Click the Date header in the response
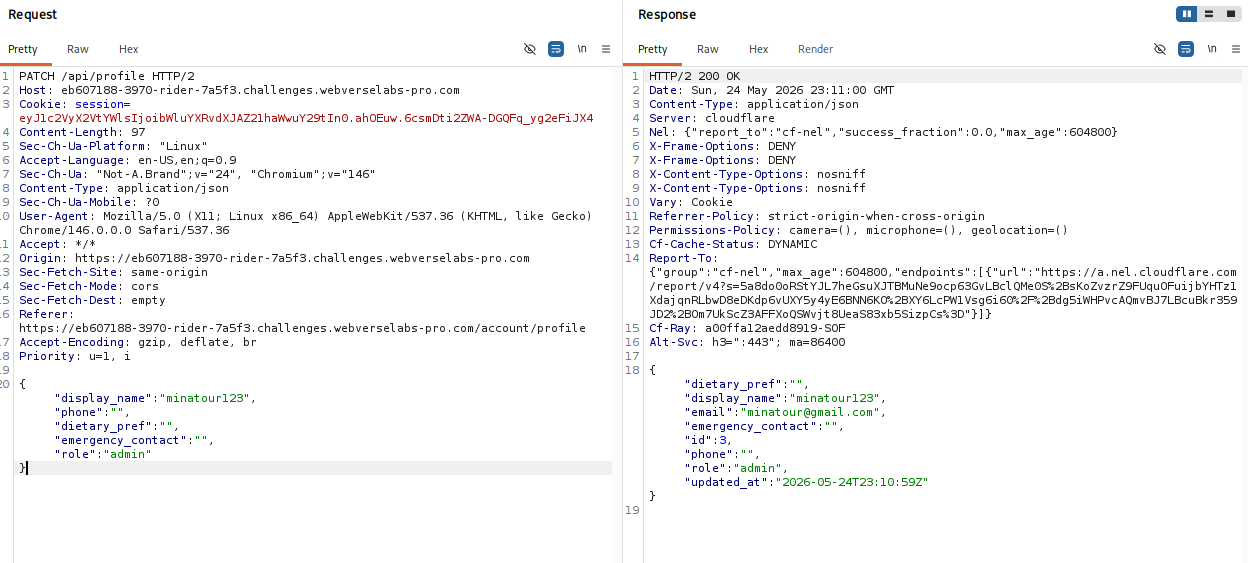 pyautogui.click(x=772, y=90)
